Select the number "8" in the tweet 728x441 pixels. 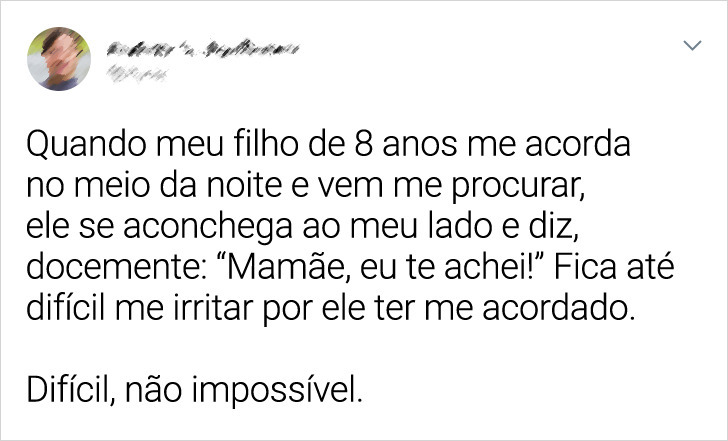coord(364,144)
